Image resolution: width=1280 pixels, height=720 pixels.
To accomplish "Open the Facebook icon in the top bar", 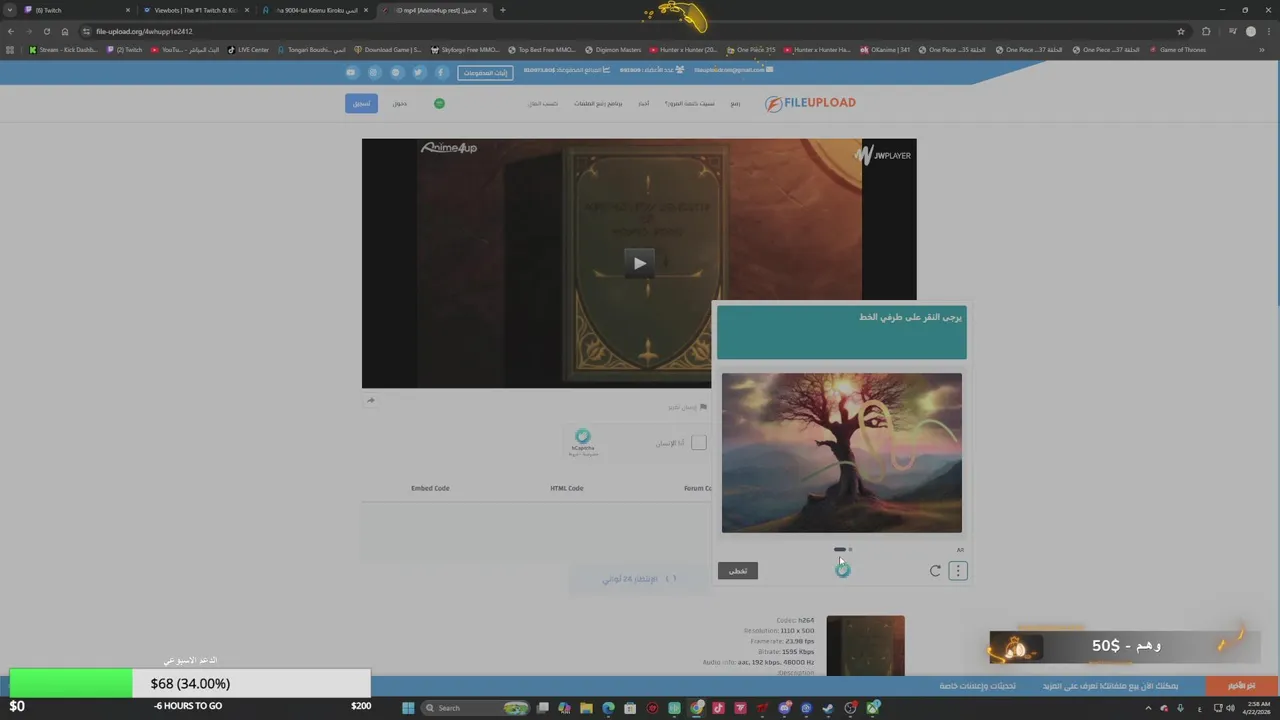I will tap(440, 72).
